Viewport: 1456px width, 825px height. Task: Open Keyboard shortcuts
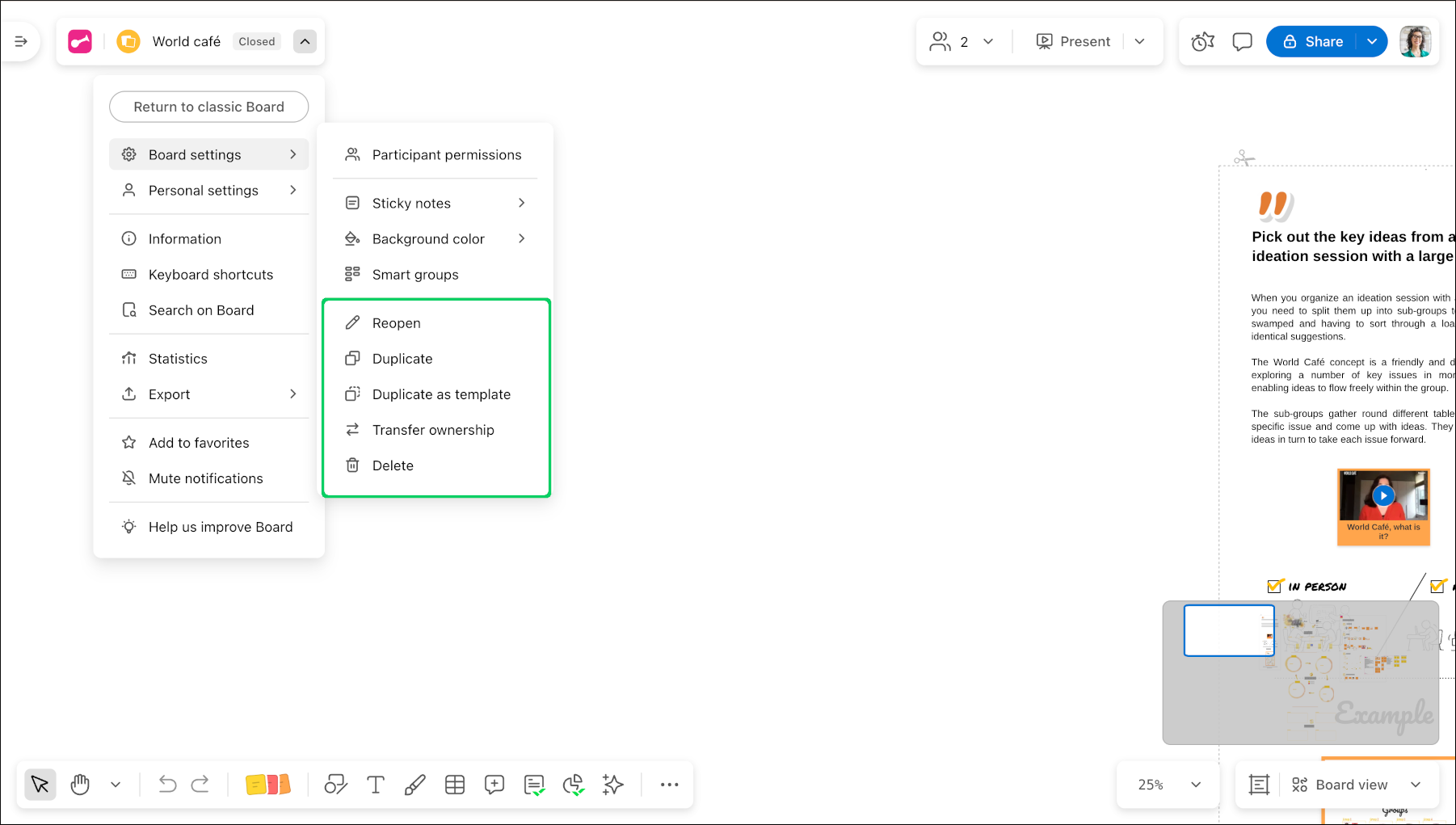[210, 274]
